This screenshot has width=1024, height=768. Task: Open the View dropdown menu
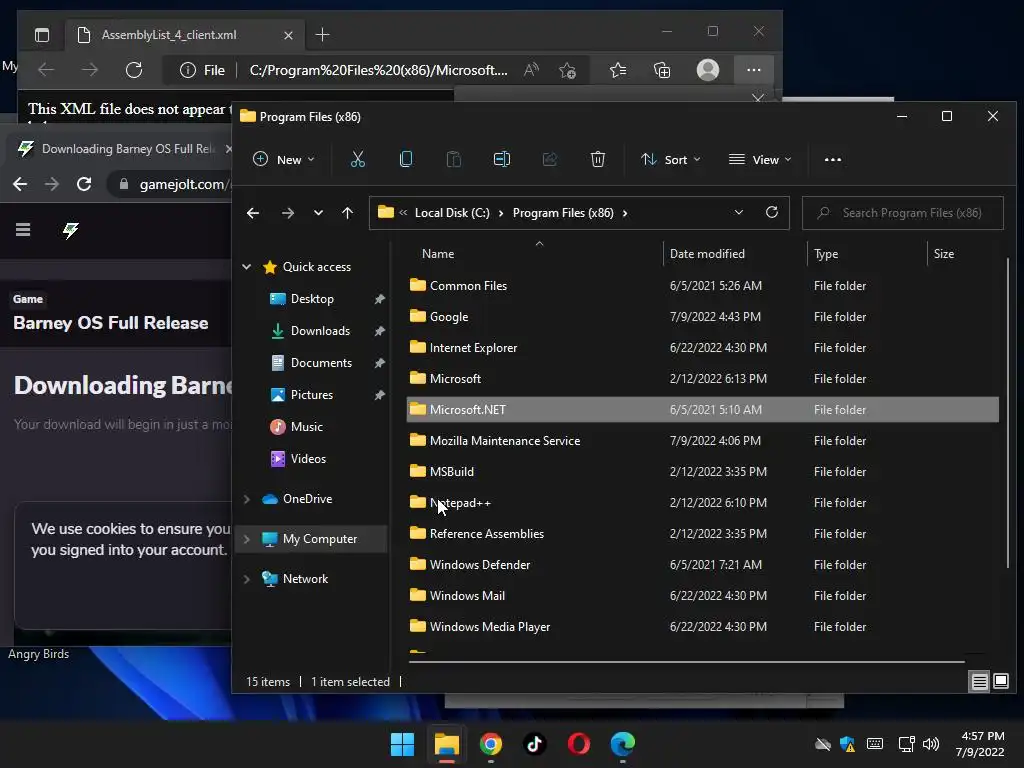[760, 159]
